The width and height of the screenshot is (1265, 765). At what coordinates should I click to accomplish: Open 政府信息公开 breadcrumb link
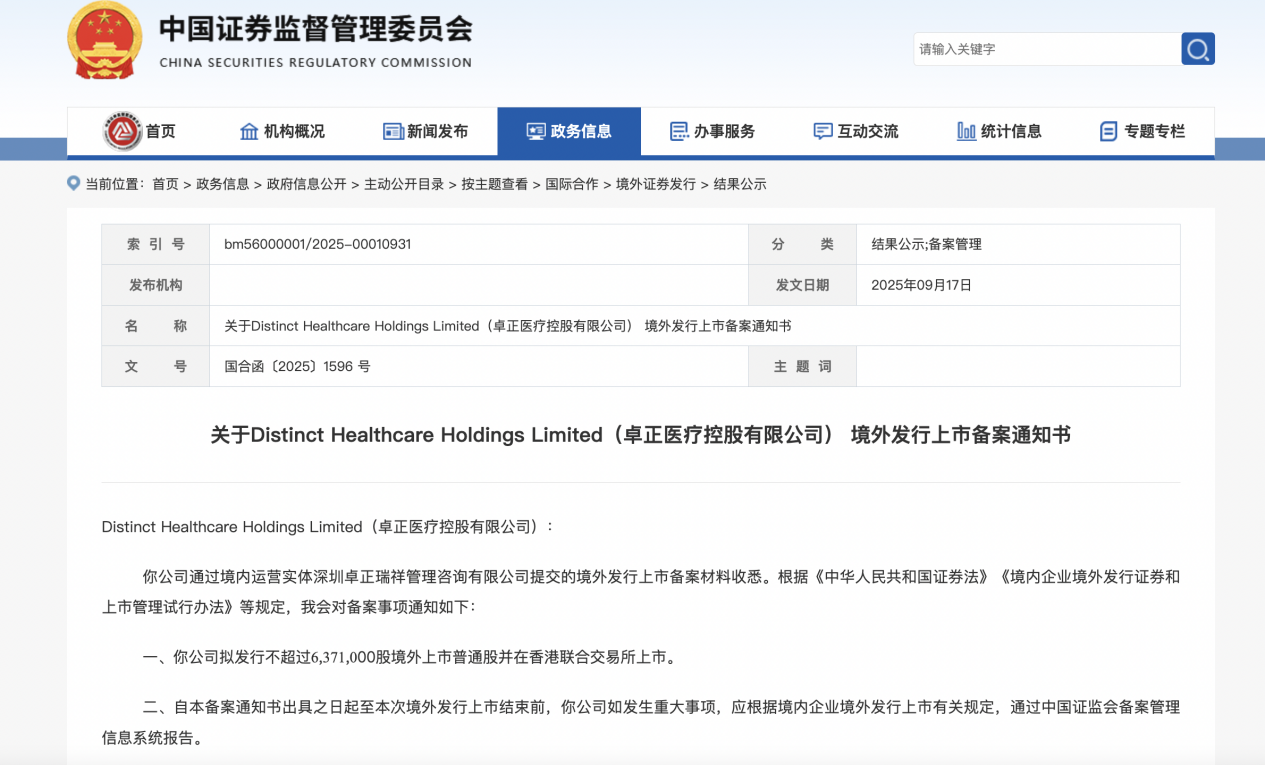coord(306,184)
